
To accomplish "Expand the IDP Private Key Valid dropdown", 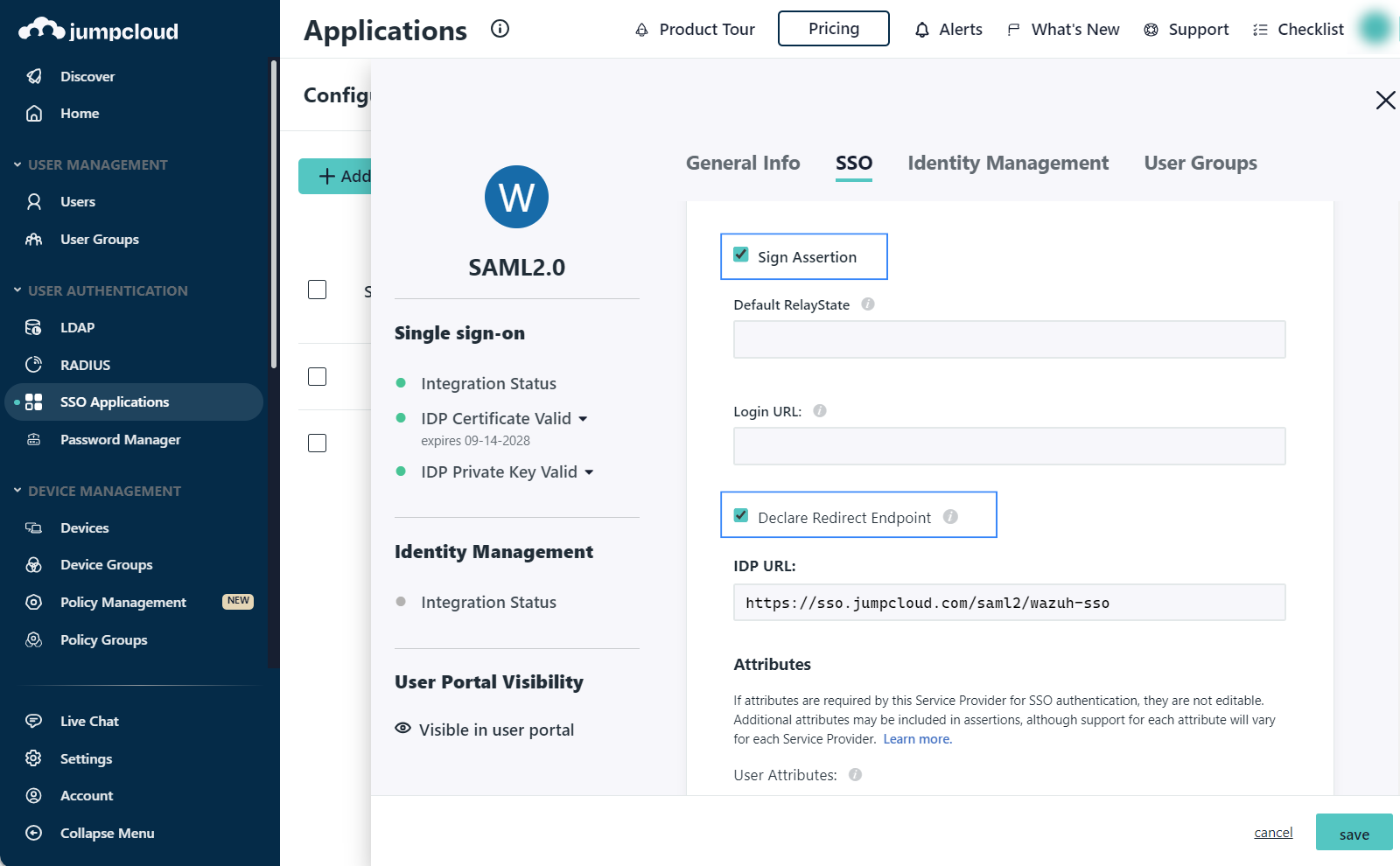I will click(x=589, y=472).
